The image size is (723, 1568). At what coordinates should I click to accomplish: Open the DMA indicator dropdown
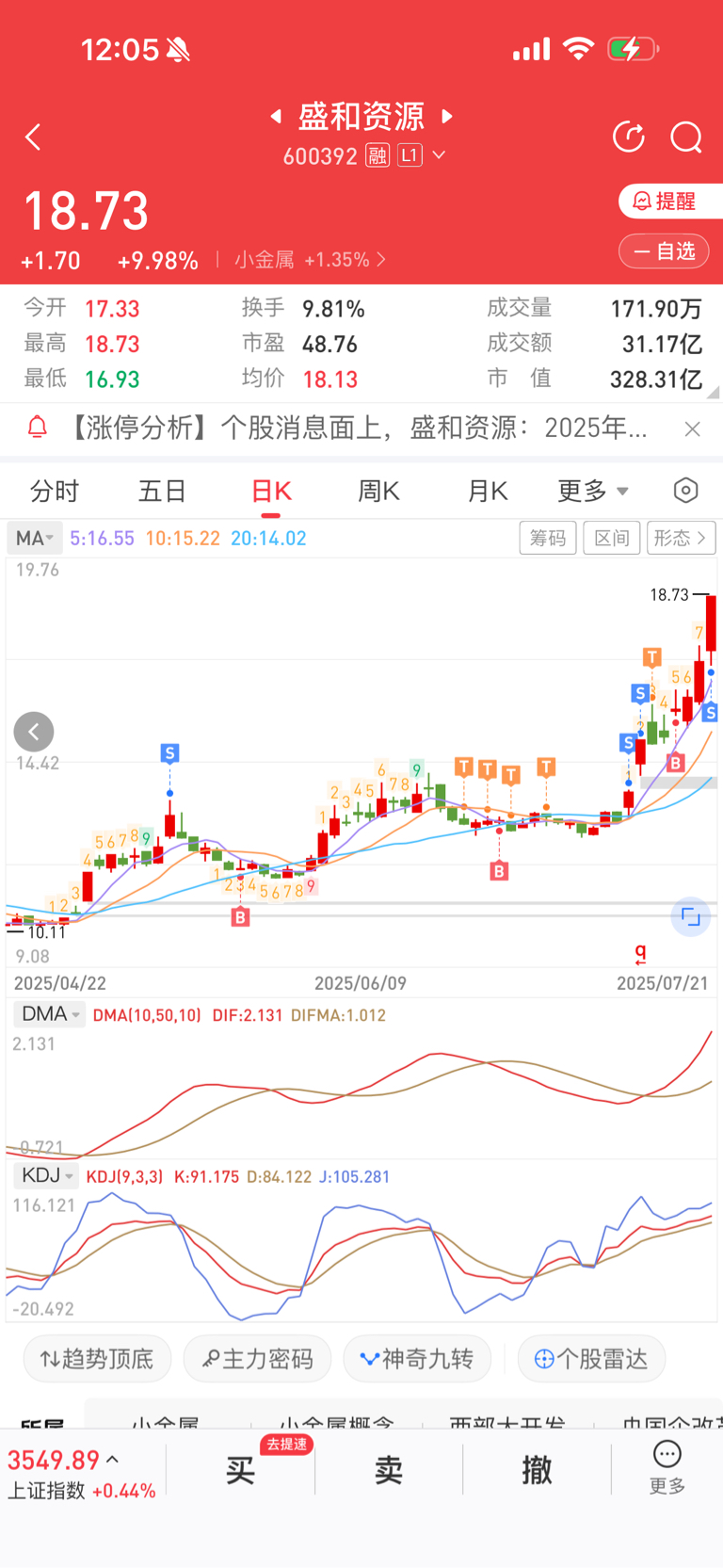49,1014
